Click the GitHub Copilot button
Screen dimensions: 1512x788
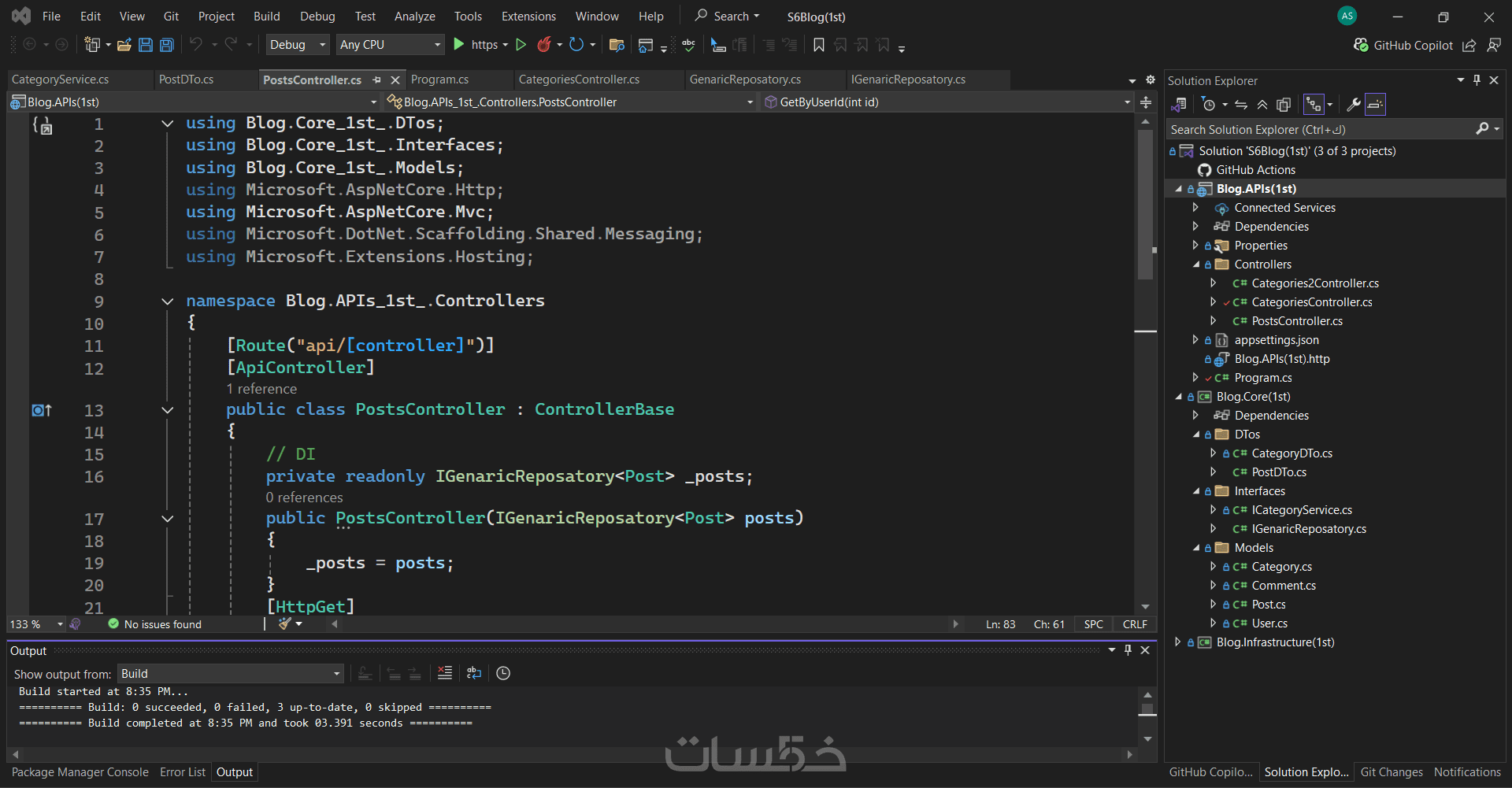click(1403, 45)
